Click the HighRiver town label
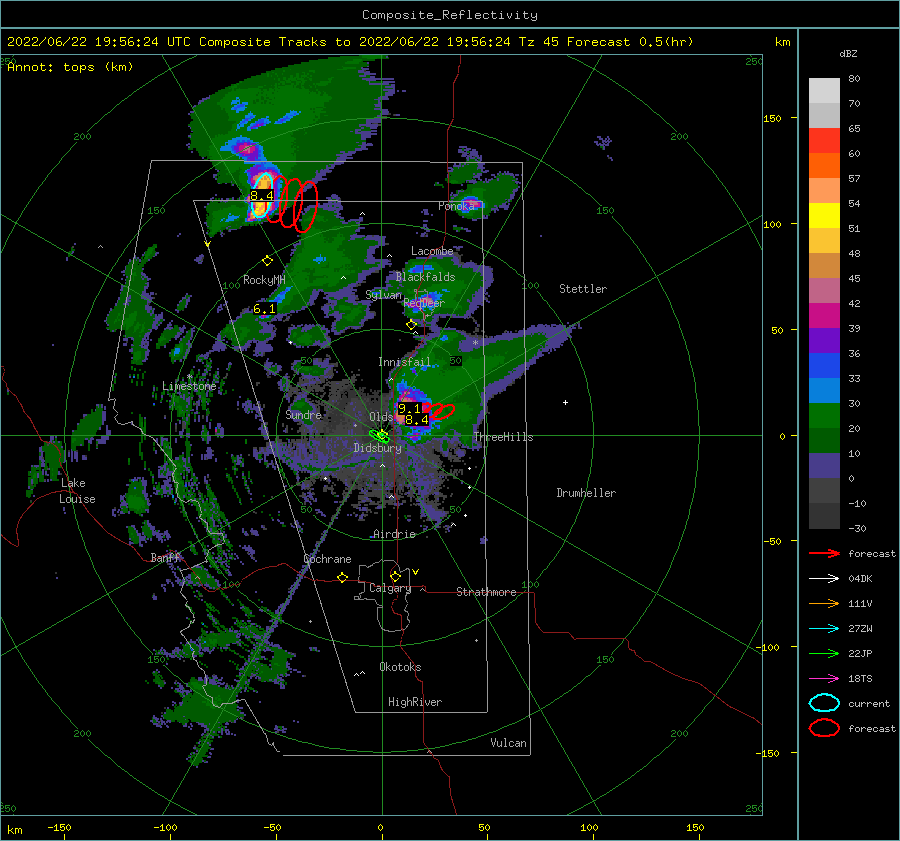Screen dimensions: 900x841 pos(415,702)
